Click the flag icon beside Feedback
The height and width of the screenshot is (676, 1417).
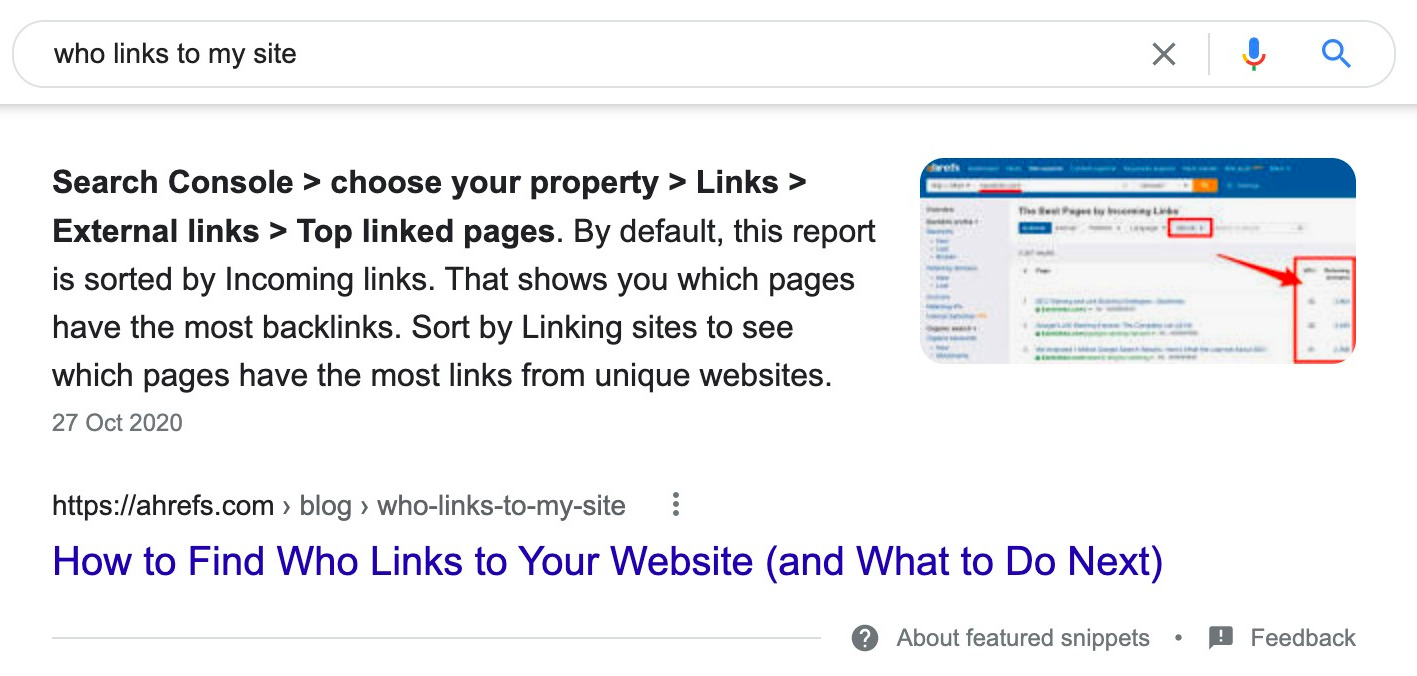(1220, 637)
